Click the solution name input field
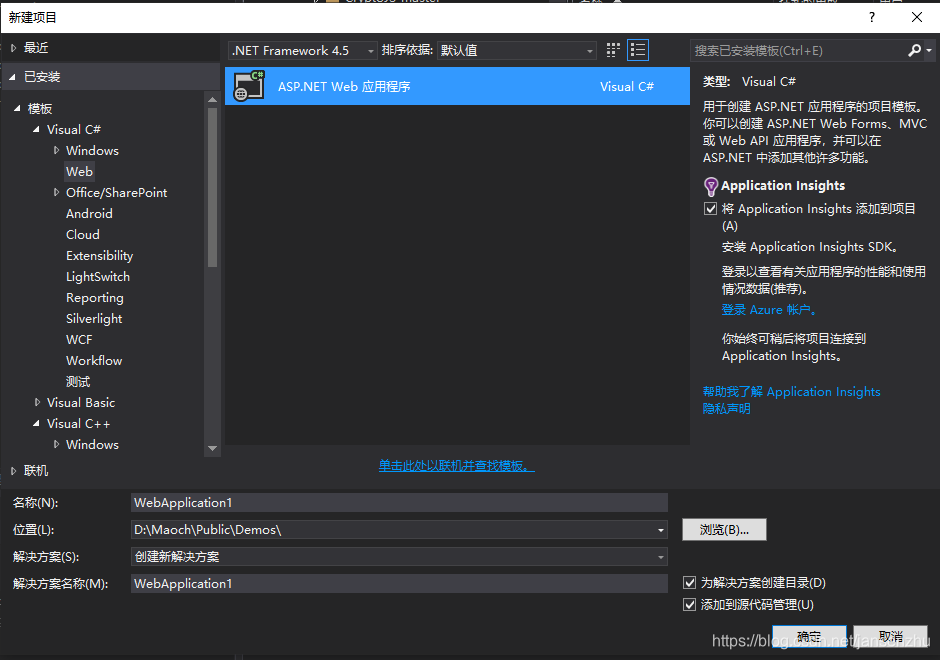The width and height of the screenshot is (940, 660). (399, 584)
